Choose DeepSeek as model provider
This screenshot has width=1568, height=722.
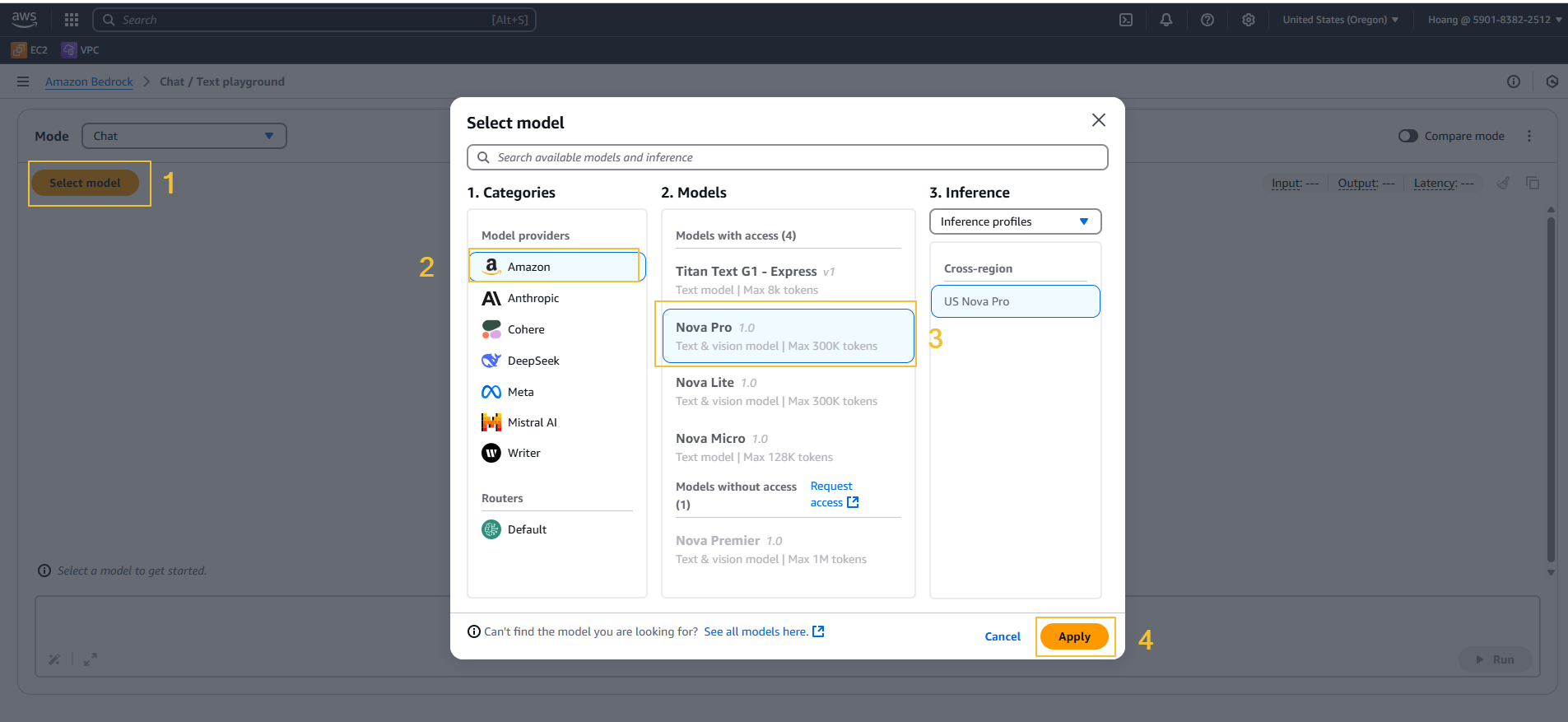(x=557, y=361)
